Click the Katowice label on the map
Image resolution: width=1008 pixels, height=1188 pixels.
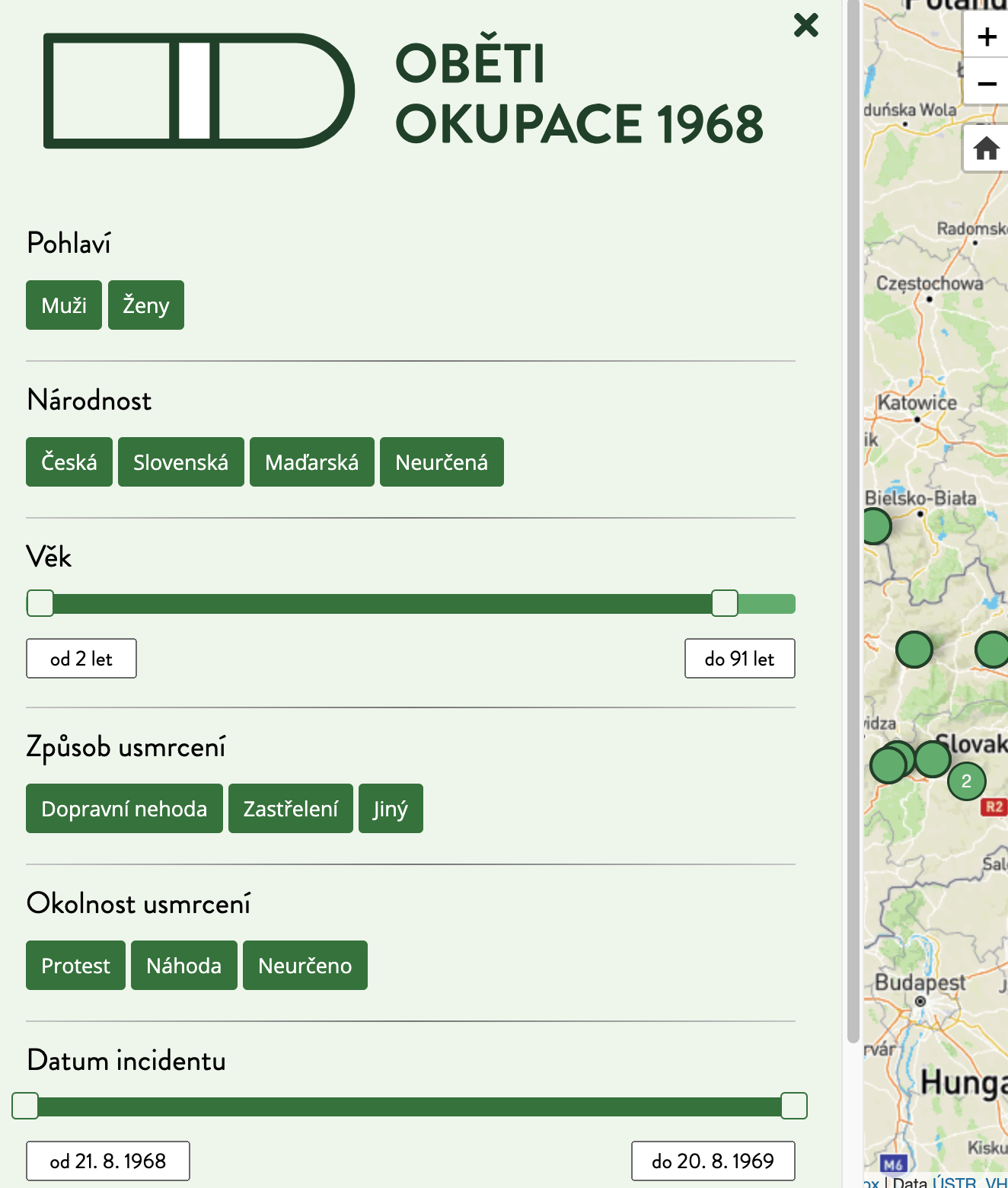(x=917, y=402)
